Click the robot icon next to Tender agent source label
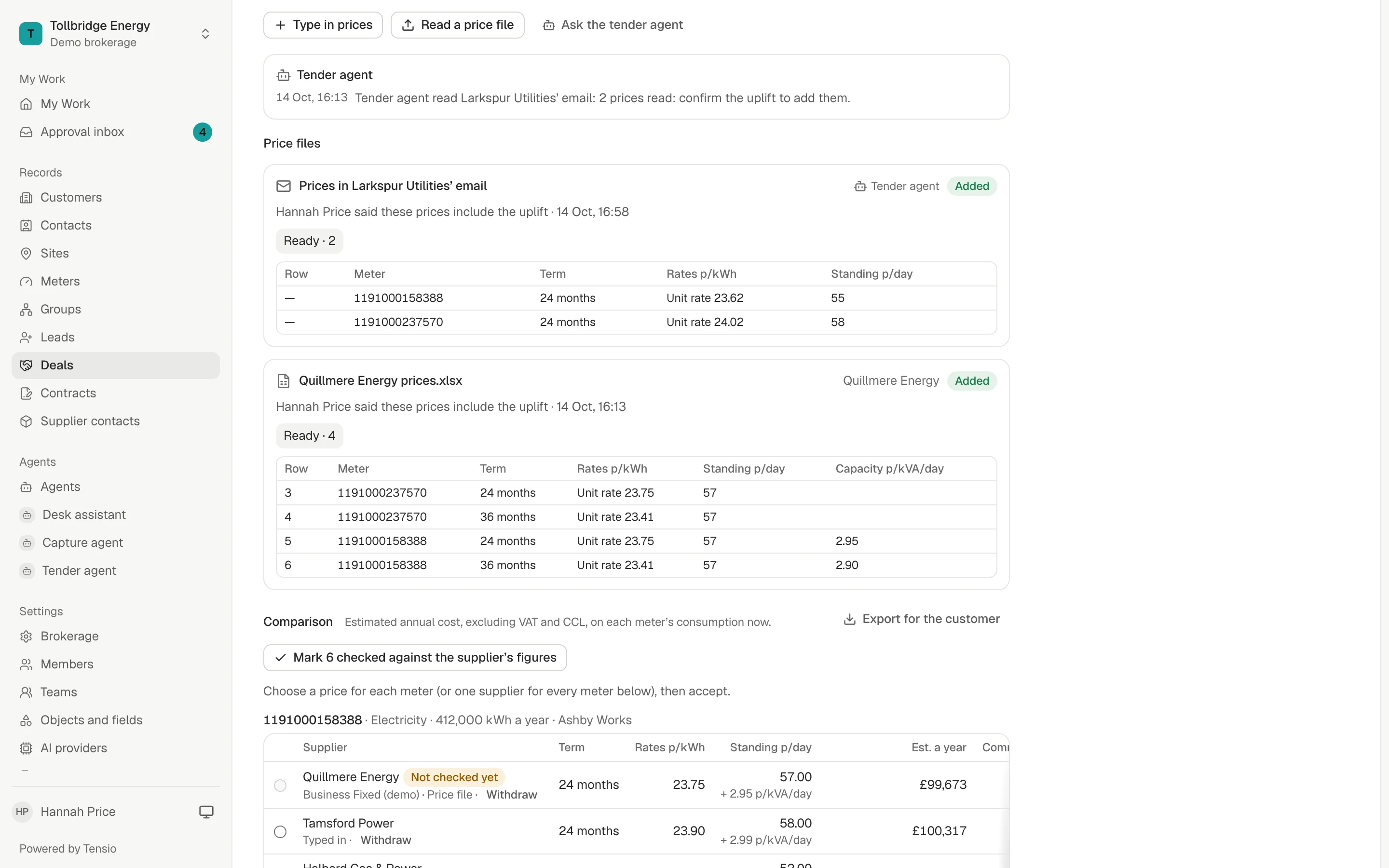Image resolution: width=1389 pixels, height=868 pixels. (x=860, y=186)
